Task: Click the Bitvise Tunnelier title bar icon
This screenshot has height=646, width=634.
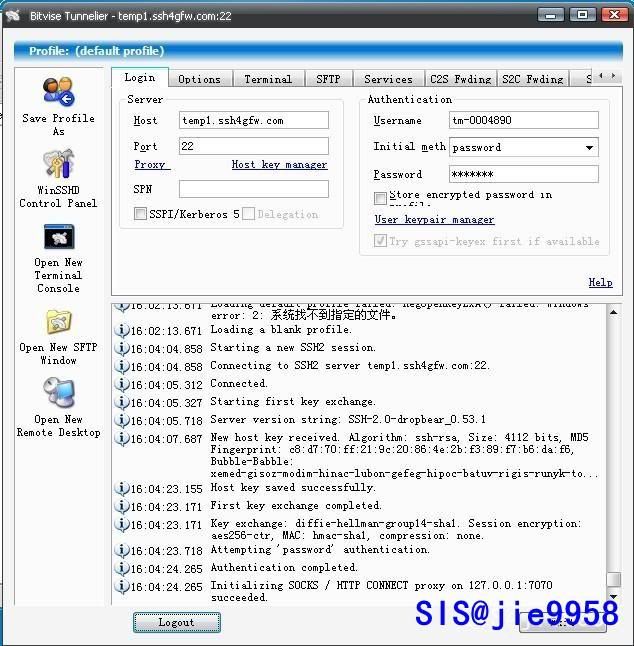Action: [x=13, y=15]
